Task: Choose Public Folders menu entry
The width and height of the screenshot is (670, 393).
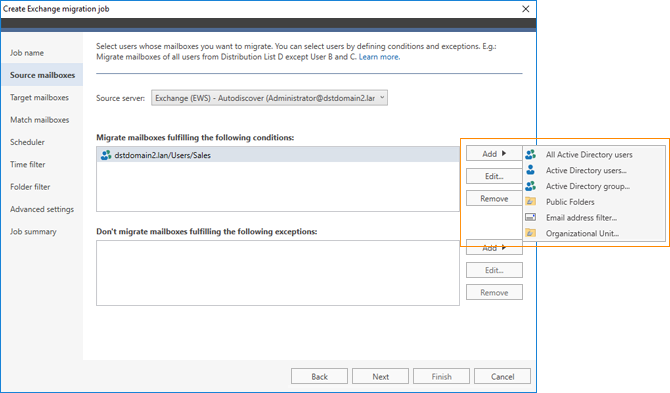Action: click(x=594, y=202)
